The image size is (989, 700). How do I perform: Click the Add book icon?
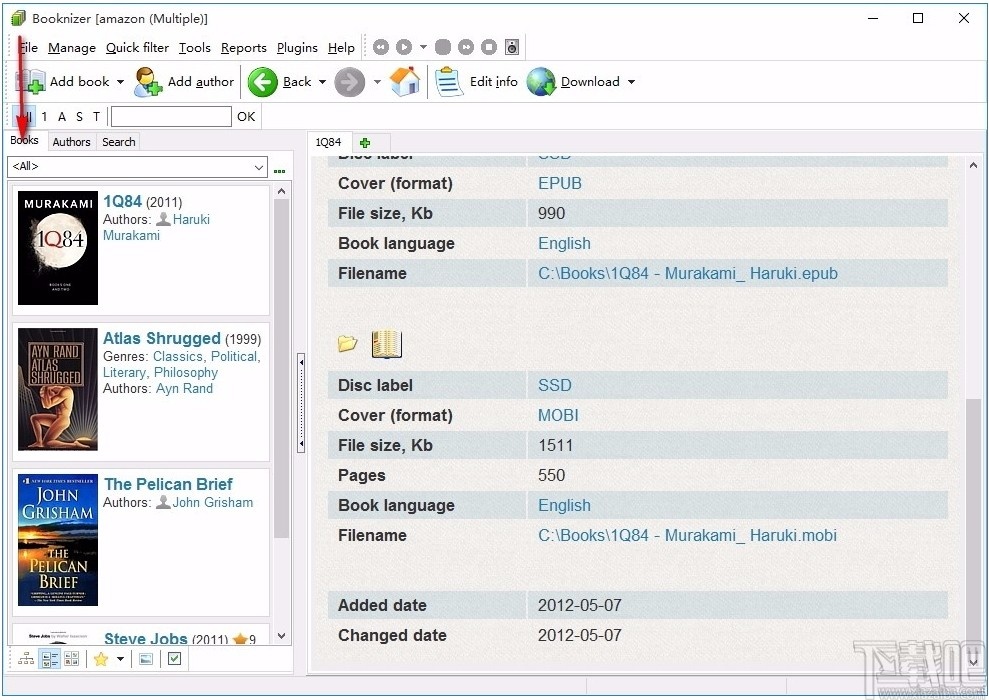click(x=30, y=82)
